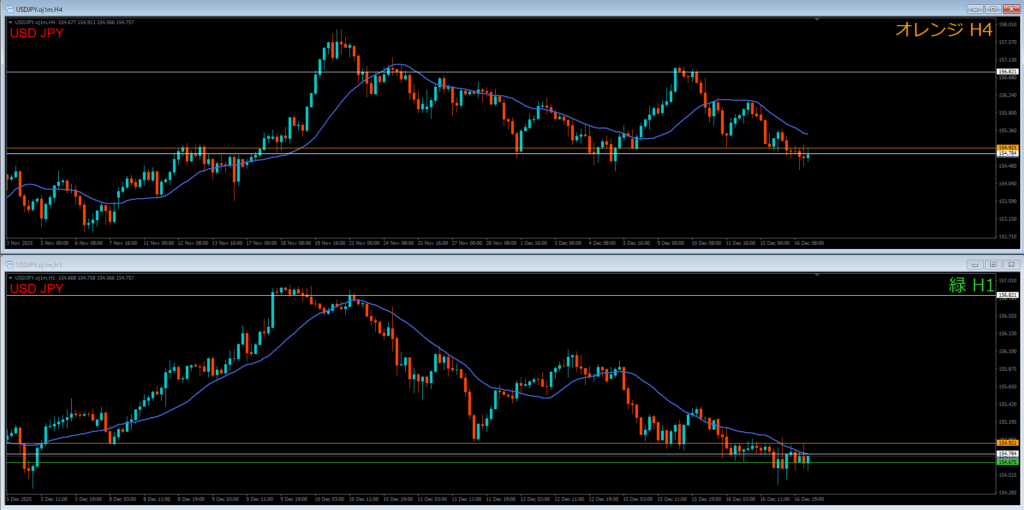Minimize the USDJPY H4 chart window

pyautogui.click(x=975, y=8)
